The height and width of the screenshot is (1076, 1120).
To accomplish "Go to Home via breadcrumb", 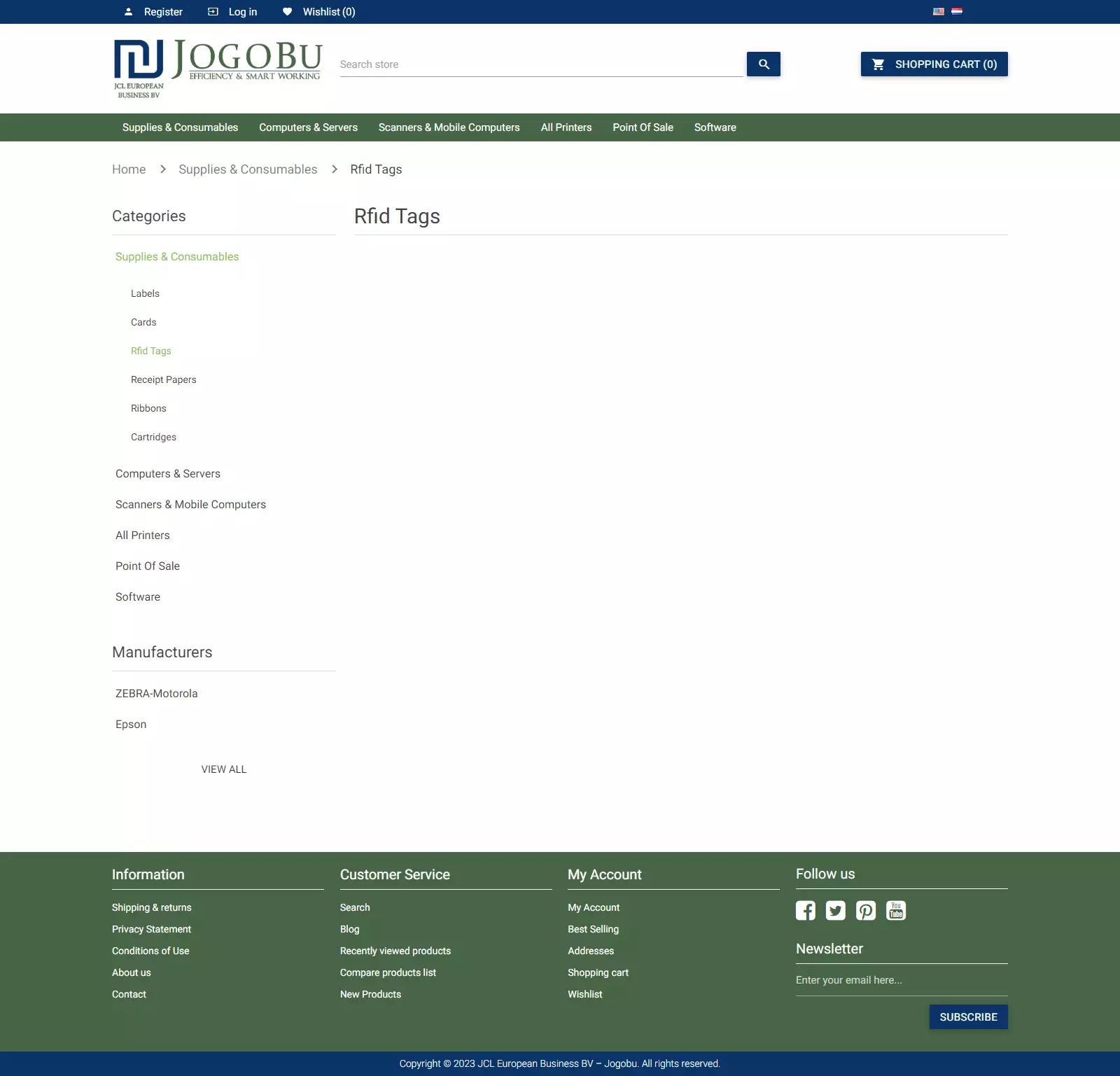I will tap(129, 169).
